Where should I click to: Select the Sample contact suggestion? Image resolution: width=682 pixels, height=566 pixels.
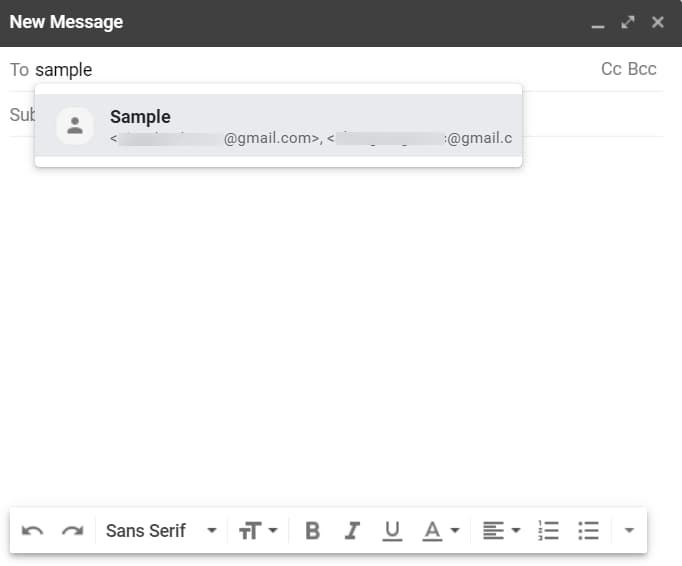click(x=300, y=126)
